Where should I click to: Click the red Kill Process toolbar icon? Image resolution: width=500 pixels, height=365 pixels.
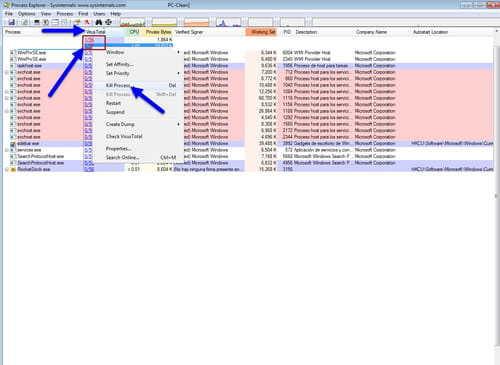tap(87, 22)
